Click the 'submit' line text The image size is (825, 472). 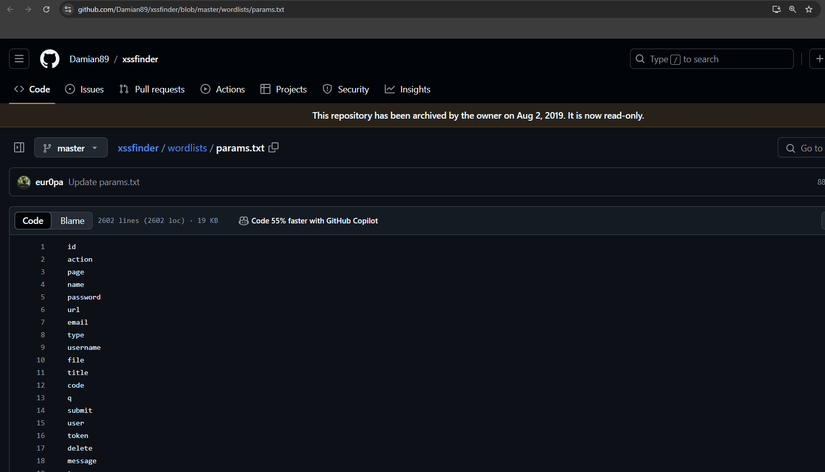(x=80, y=410)
